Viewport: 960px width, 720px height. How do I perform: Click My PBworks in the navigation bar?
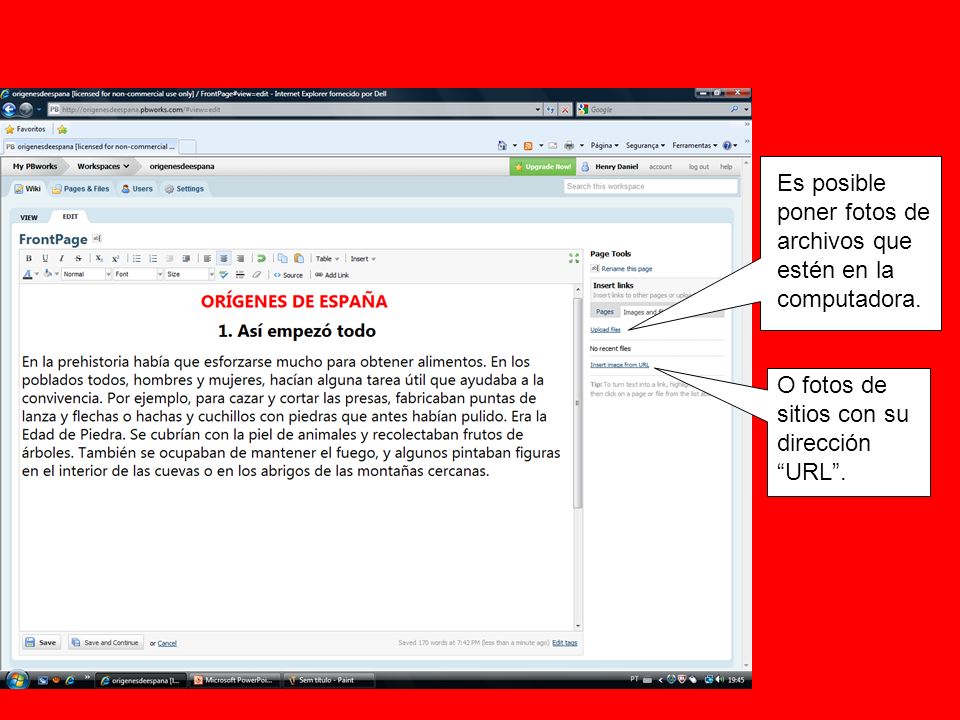35,167
